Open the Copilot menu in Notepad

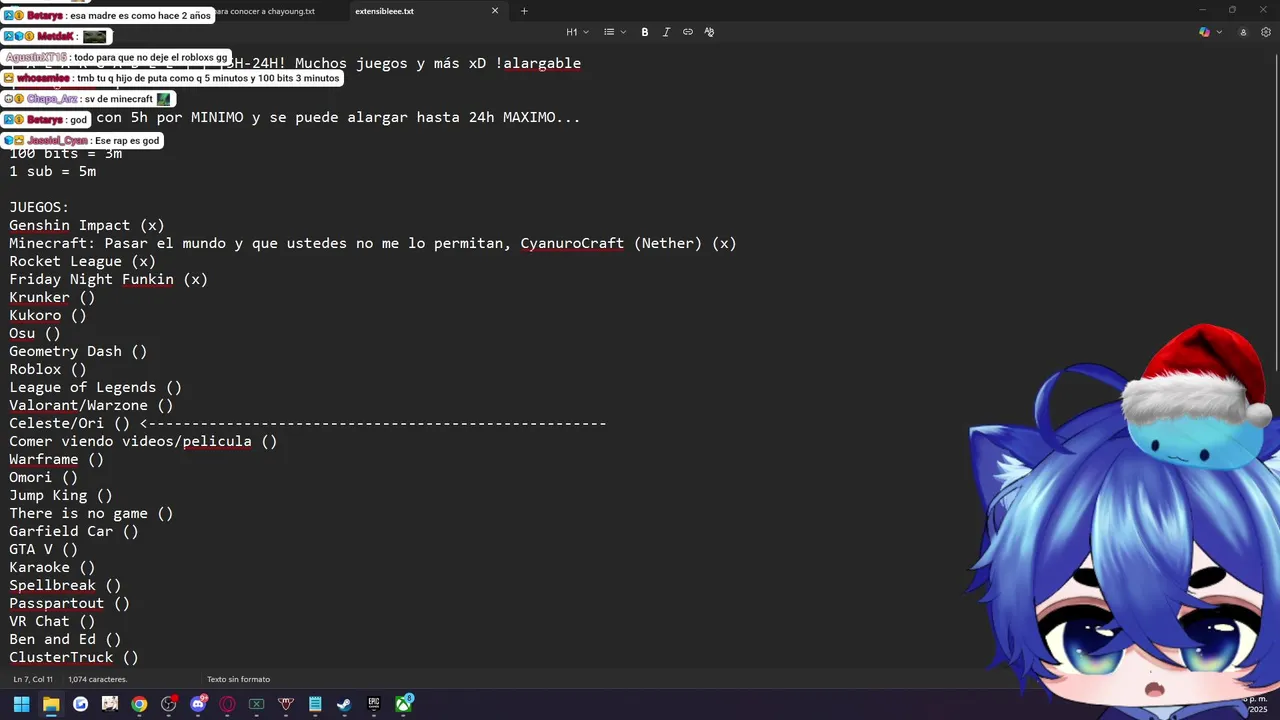click(x=1210, y=32)
